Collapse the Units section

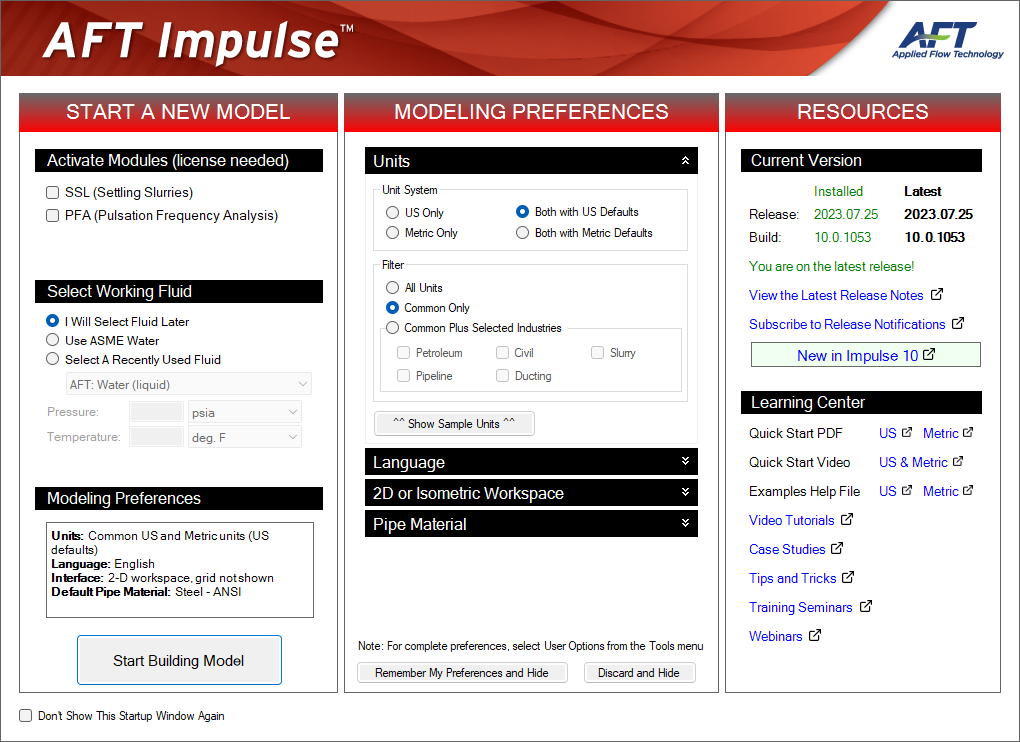click(x=685, y=160)
